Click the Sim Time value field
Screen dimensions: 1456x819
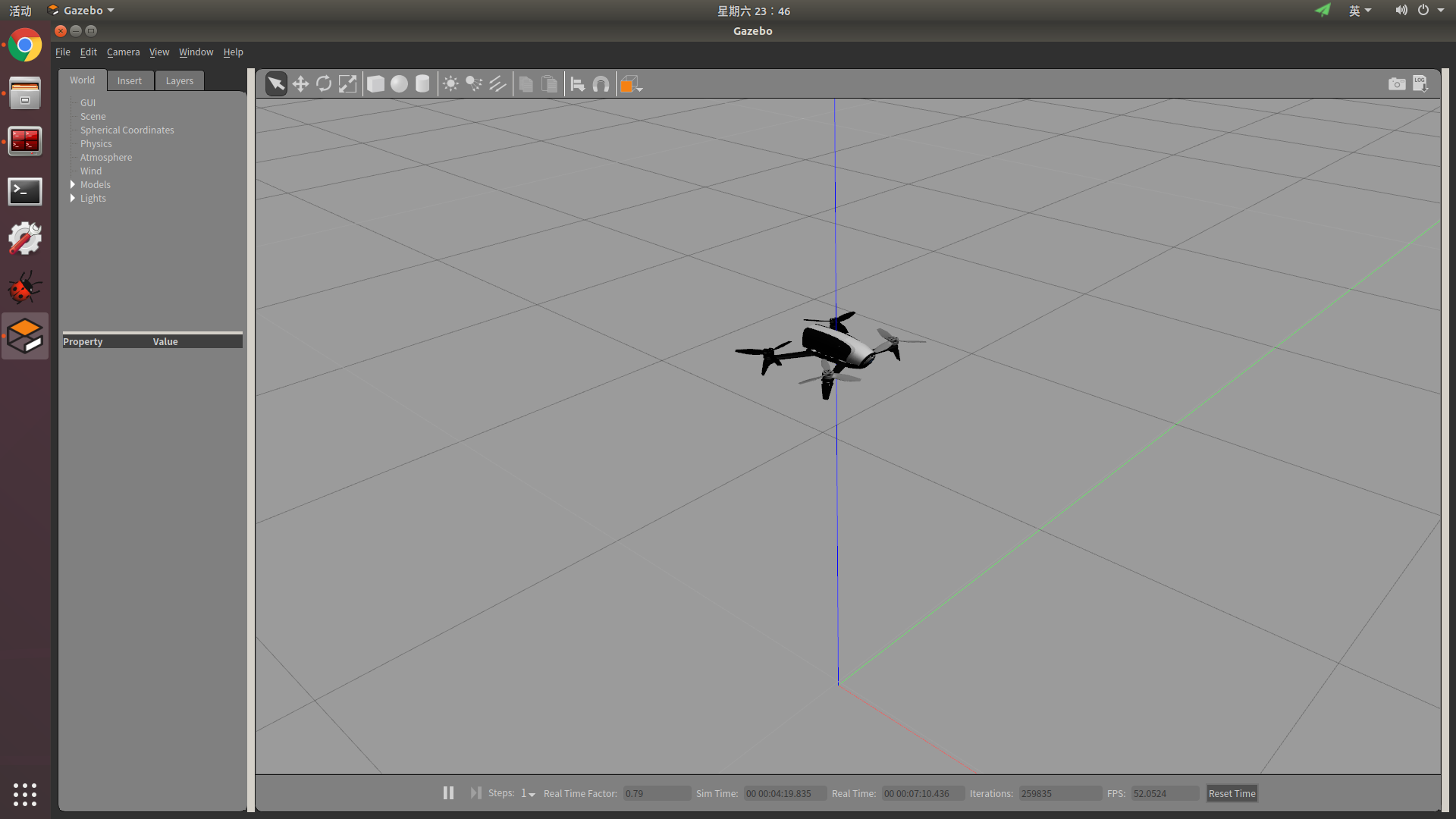[x=785, y=794]
